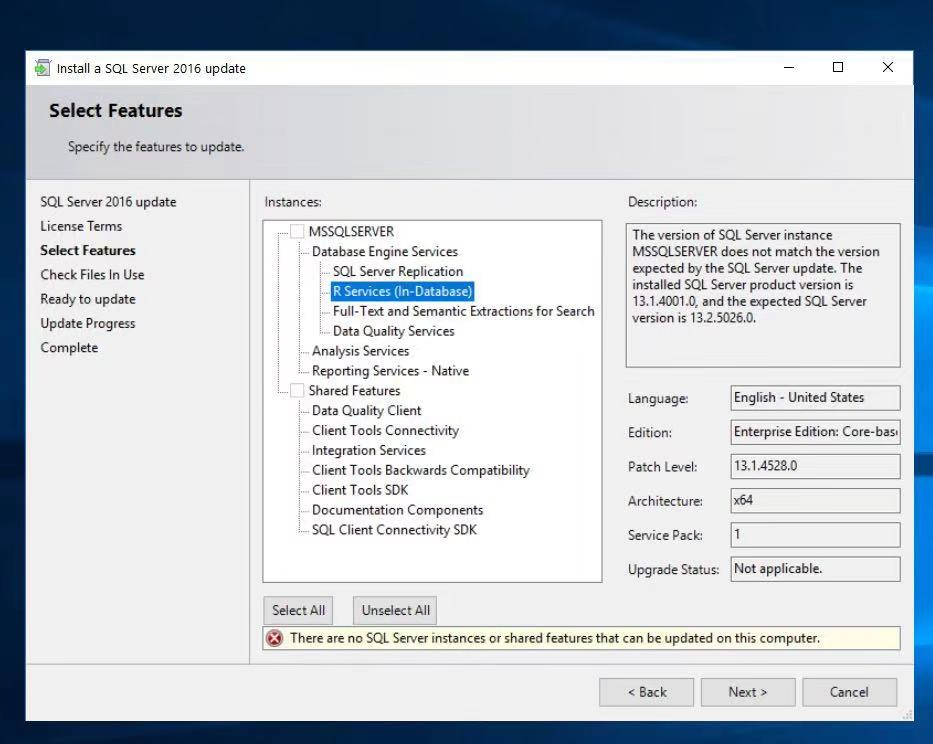The image size is (933, 744).
Task: Click the Language field English - United States
Action: click(815, 398)
